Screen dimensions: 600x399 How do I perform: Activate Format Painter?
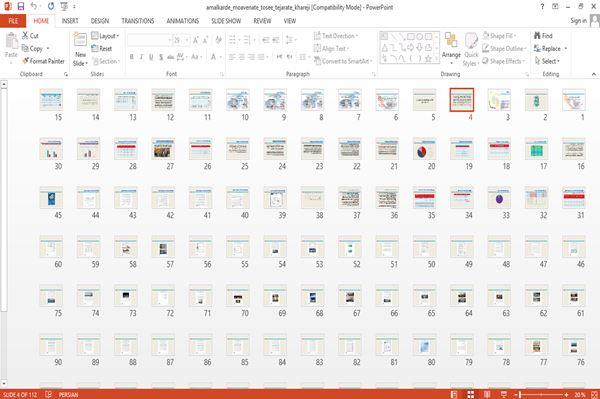[x=43, y=61]
